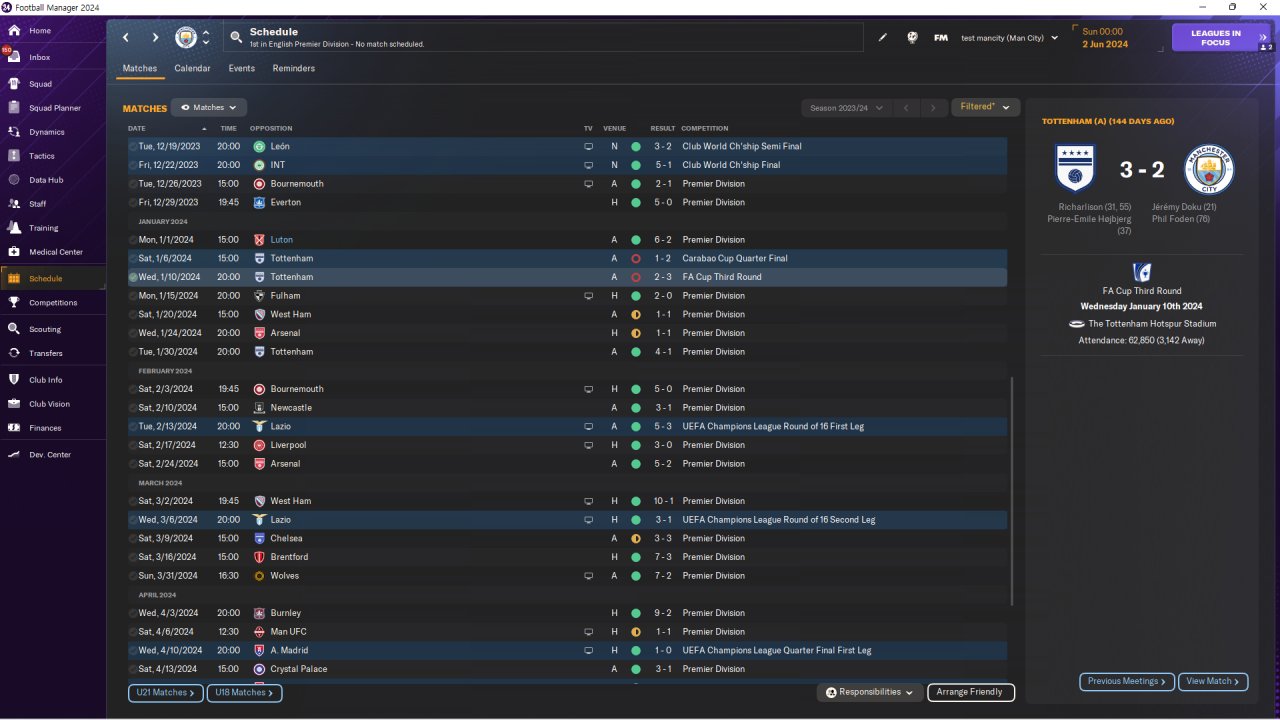Viewport: 1280px width, 720px height.
Task: Toggle the reminder circle for Fulham match
Action: pos(134,296)
